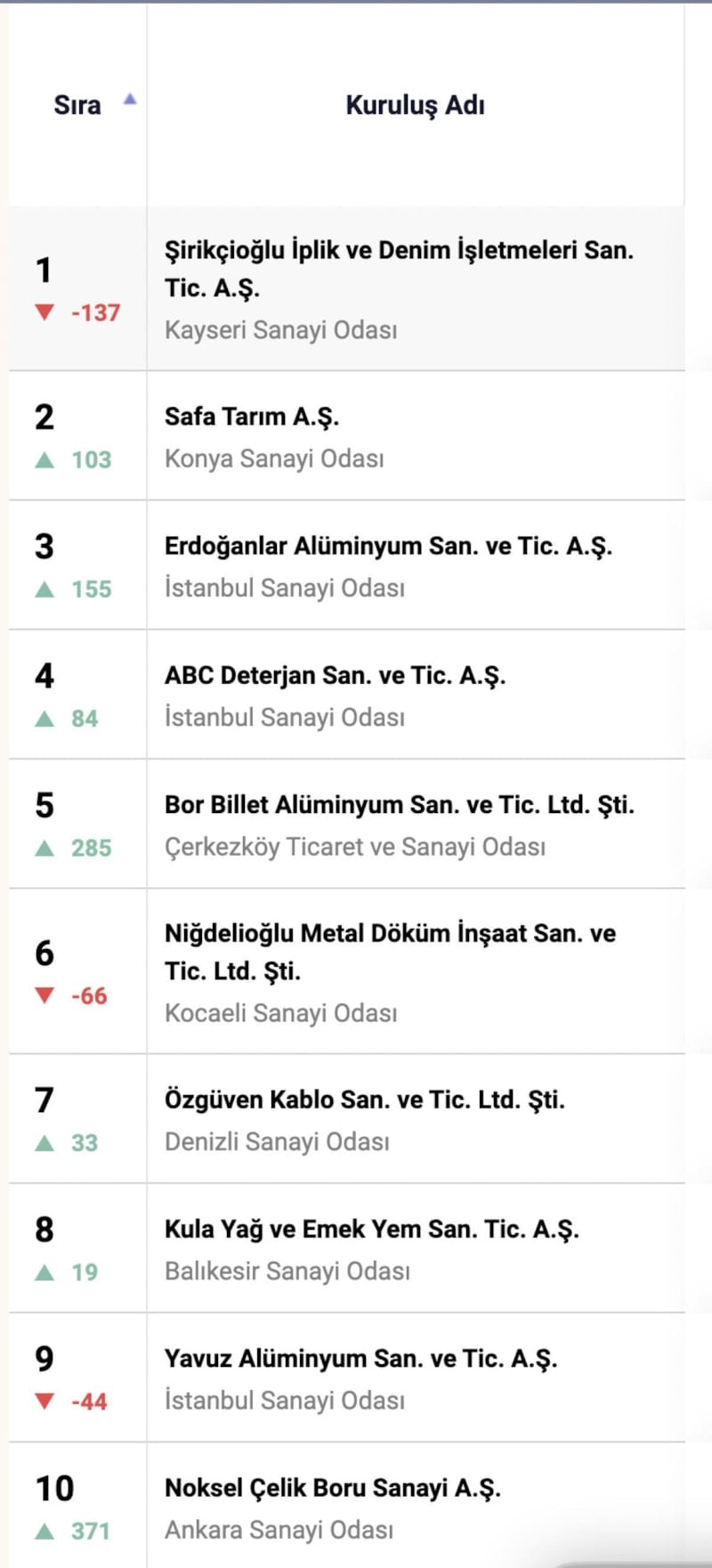Select Erdoğanlar Alüminyum San. ve Tic. row

388,546
